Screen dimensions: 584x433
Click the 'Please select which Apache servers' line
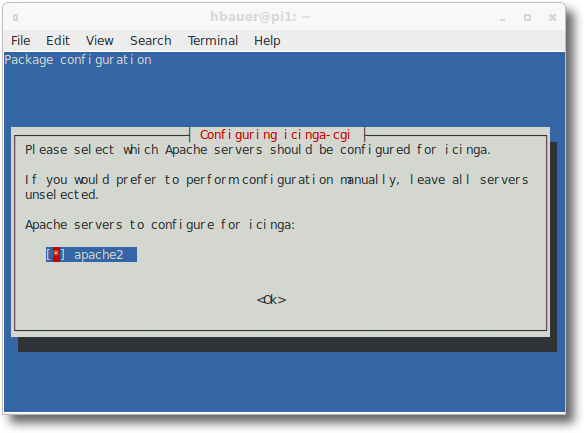tap(258, 150)
